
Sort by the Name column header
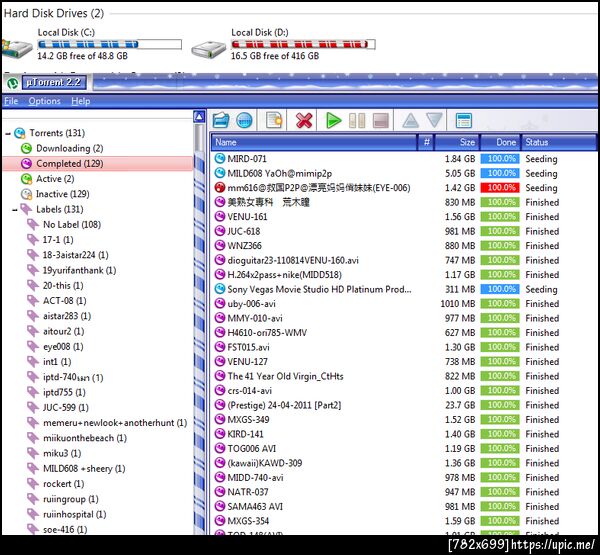(313, 142)
